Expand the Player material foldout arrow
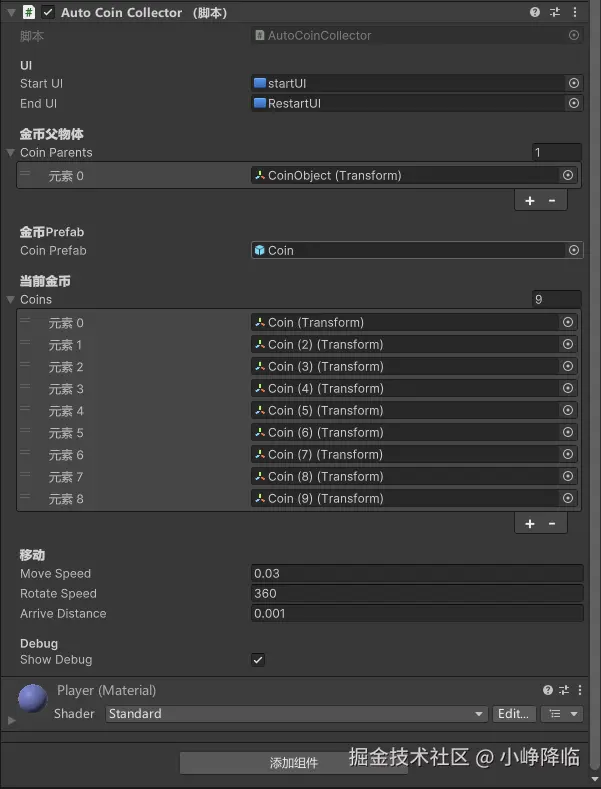Viewport: 601px width, 789px height. (x=11, y=719)
